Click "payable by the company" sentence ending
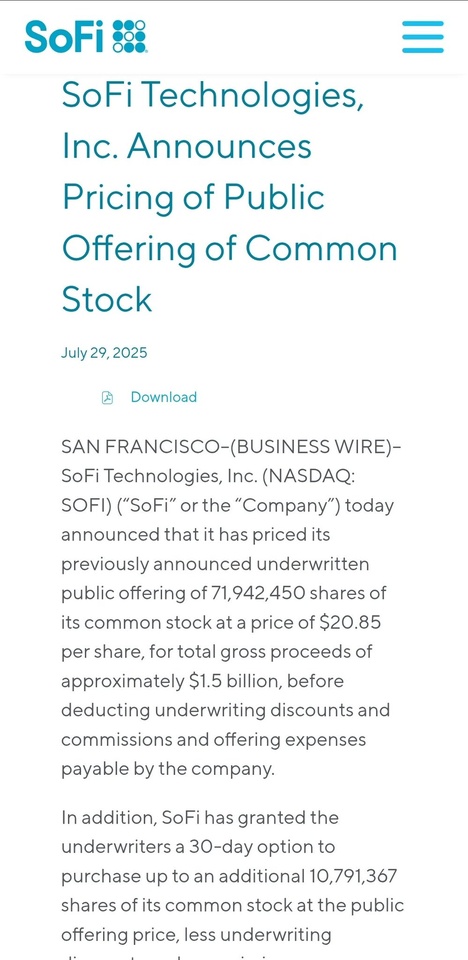This screenshot has height=960, width=468. pyautogui.click(x=167, y=770)
